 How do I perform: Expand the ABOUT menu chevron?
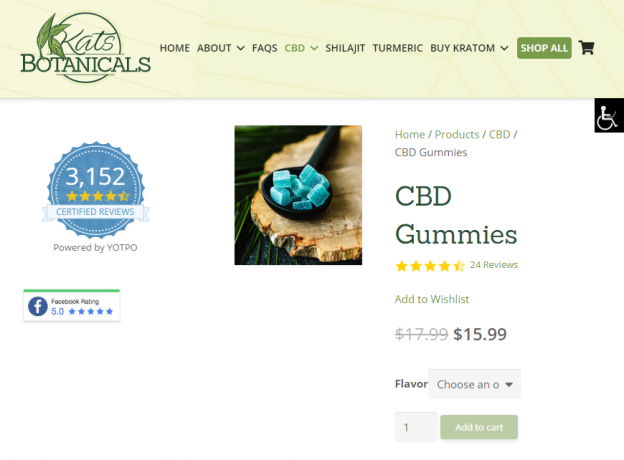click(x=240, y=48)
